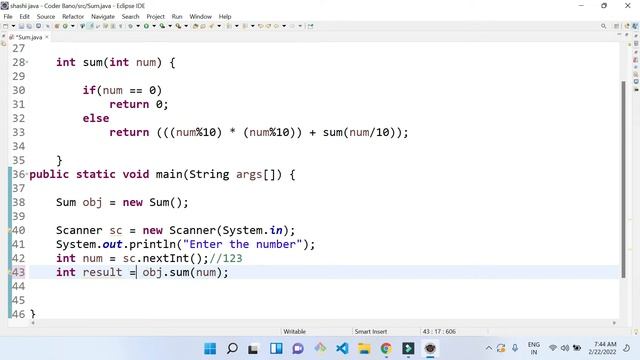The image size is (640, 360).
Task: Open the Windows Start menu
Action: coord(210,349)
